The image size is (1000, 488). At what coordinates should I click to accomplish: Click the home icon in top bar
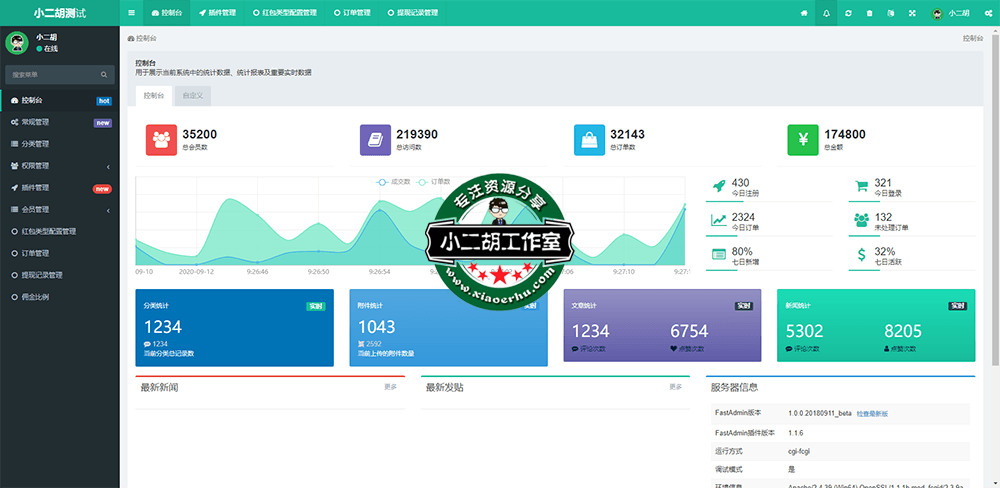[805, 13]
